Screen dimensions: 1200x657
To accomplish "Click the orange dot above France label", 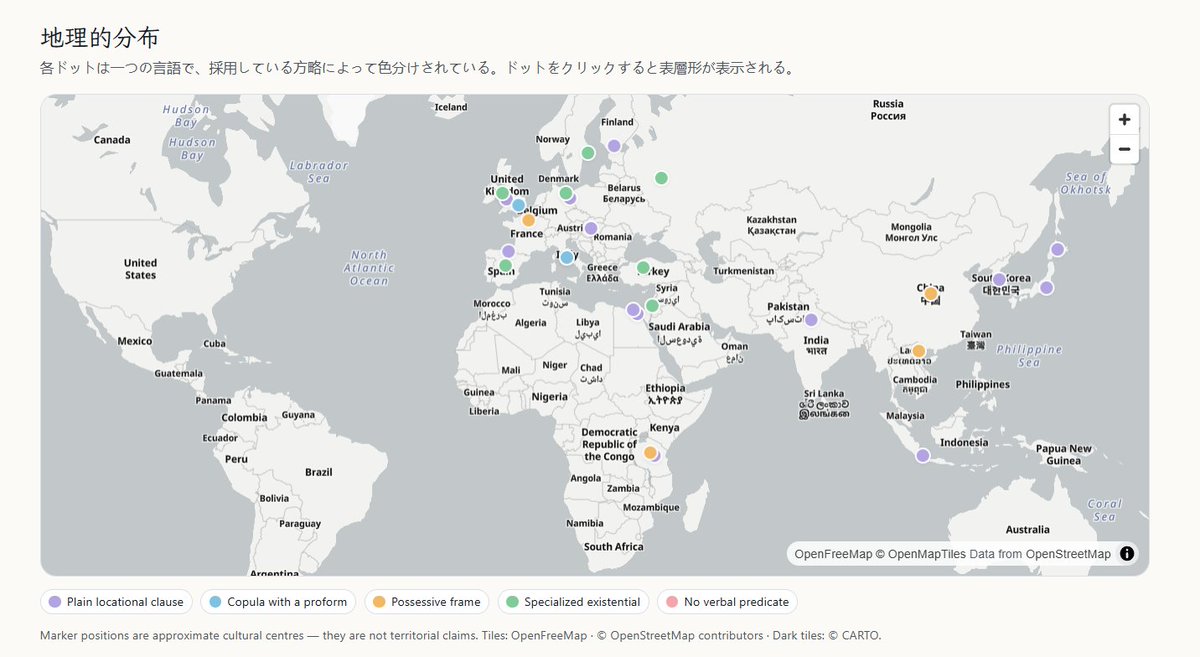I will click(528, 220).
